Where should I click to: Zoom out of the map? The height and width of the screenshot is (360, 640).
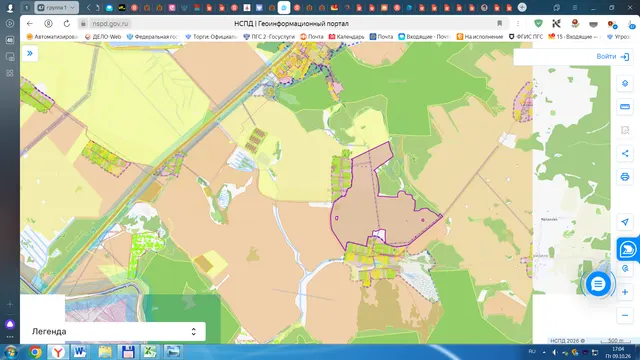tap(624, 315)
